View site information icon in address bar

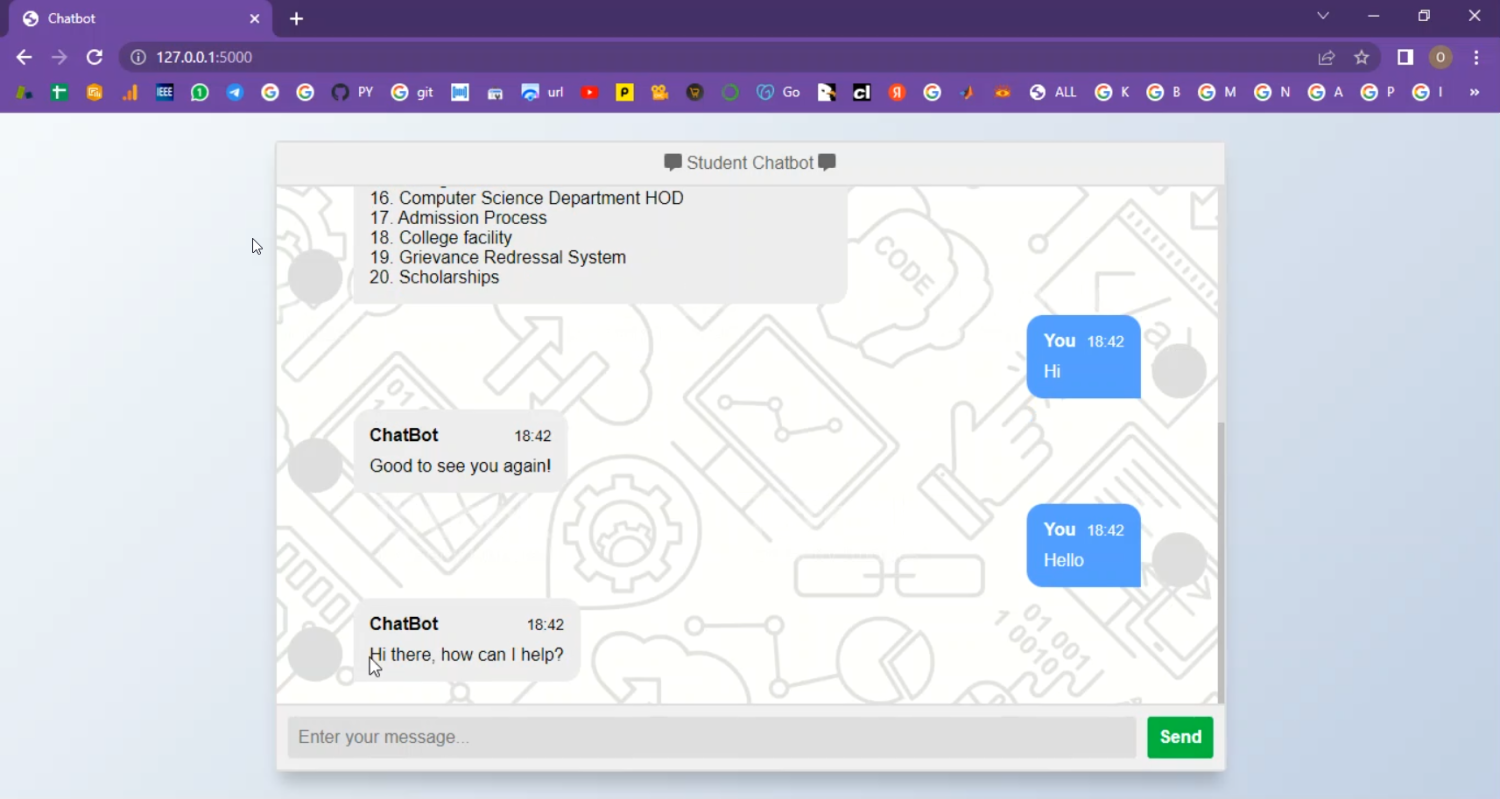click(x=138, y=57)
